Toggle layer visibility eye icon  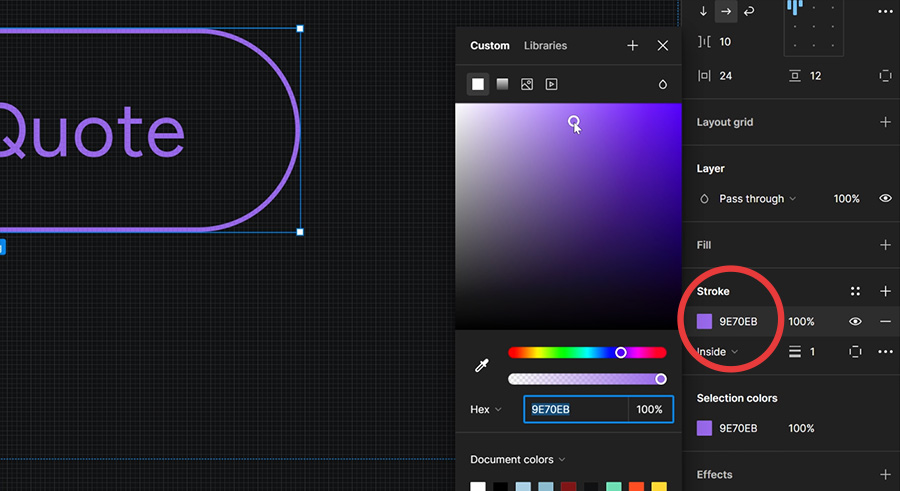885,198
